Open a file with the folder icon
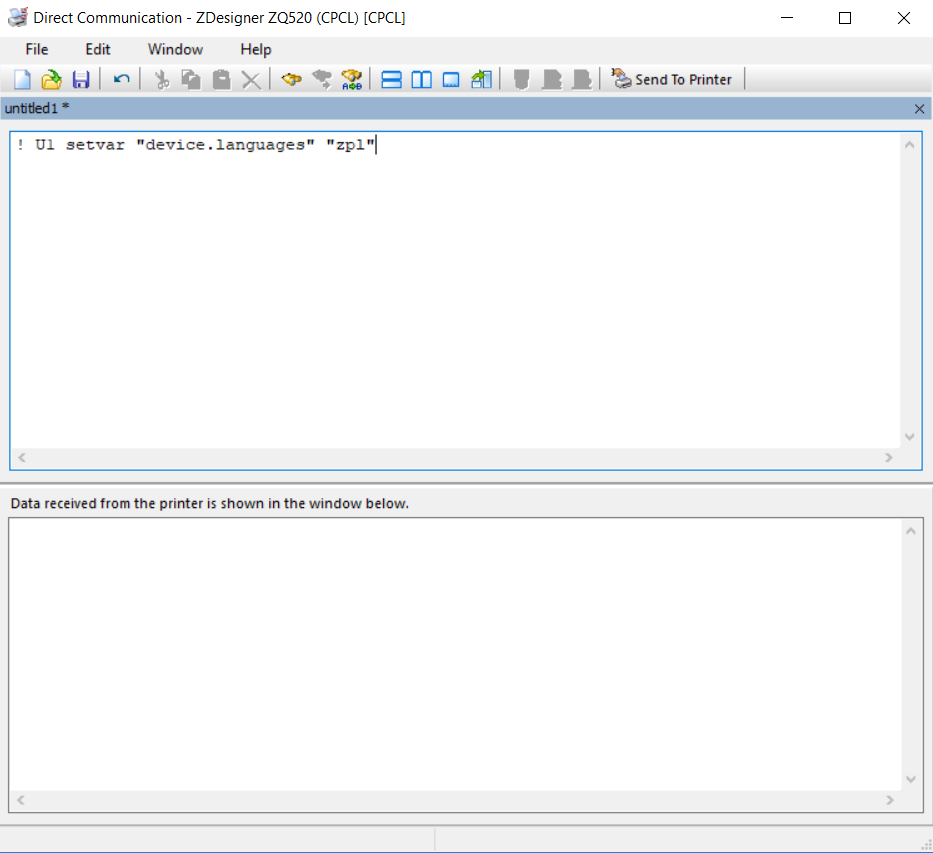The height and width of the screenshot is (853, 933). point(51,79)
